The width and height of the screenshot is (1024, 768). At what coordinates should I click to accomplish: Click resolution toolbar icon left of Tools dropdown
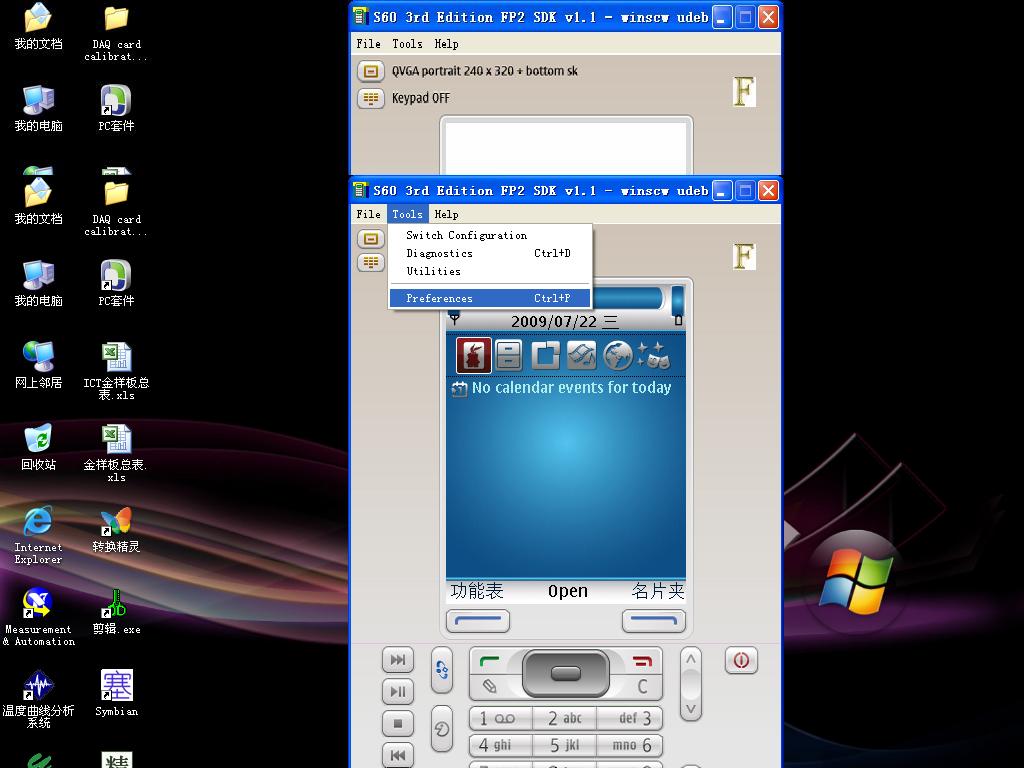[x=371, y=238]
